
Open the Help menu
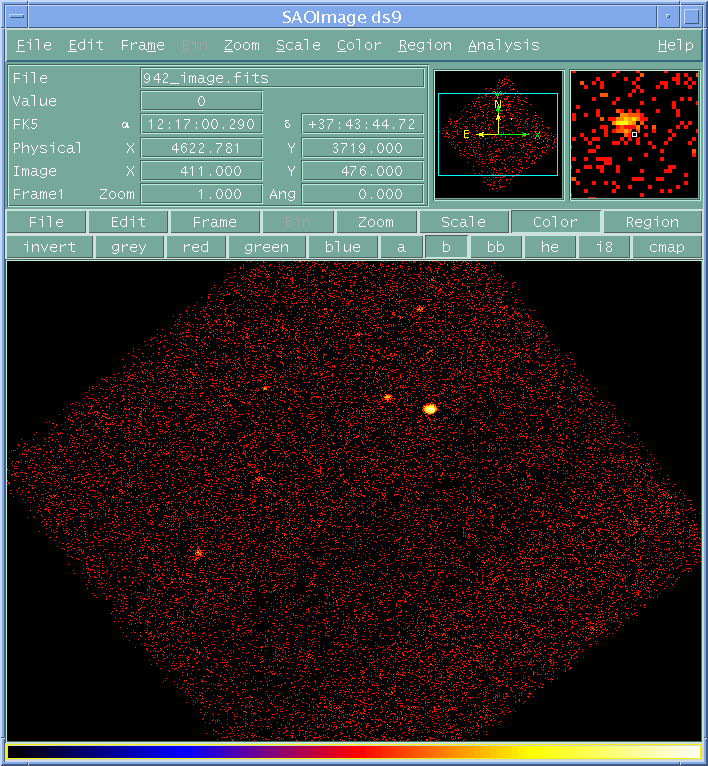coord(675,45)
